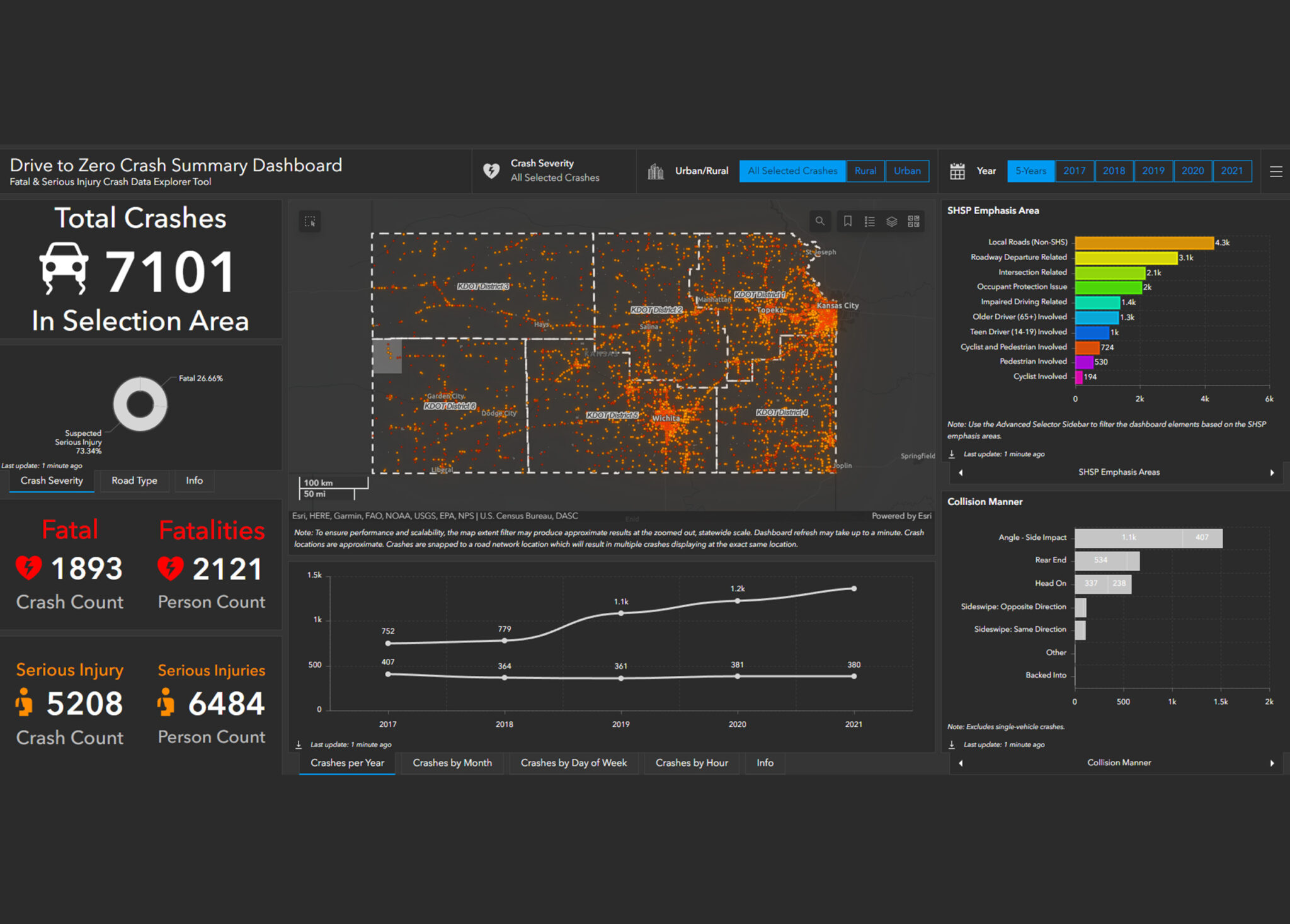Click the bookmarks icon on the map
The image size is (1290, 924).
coord(848,221)
